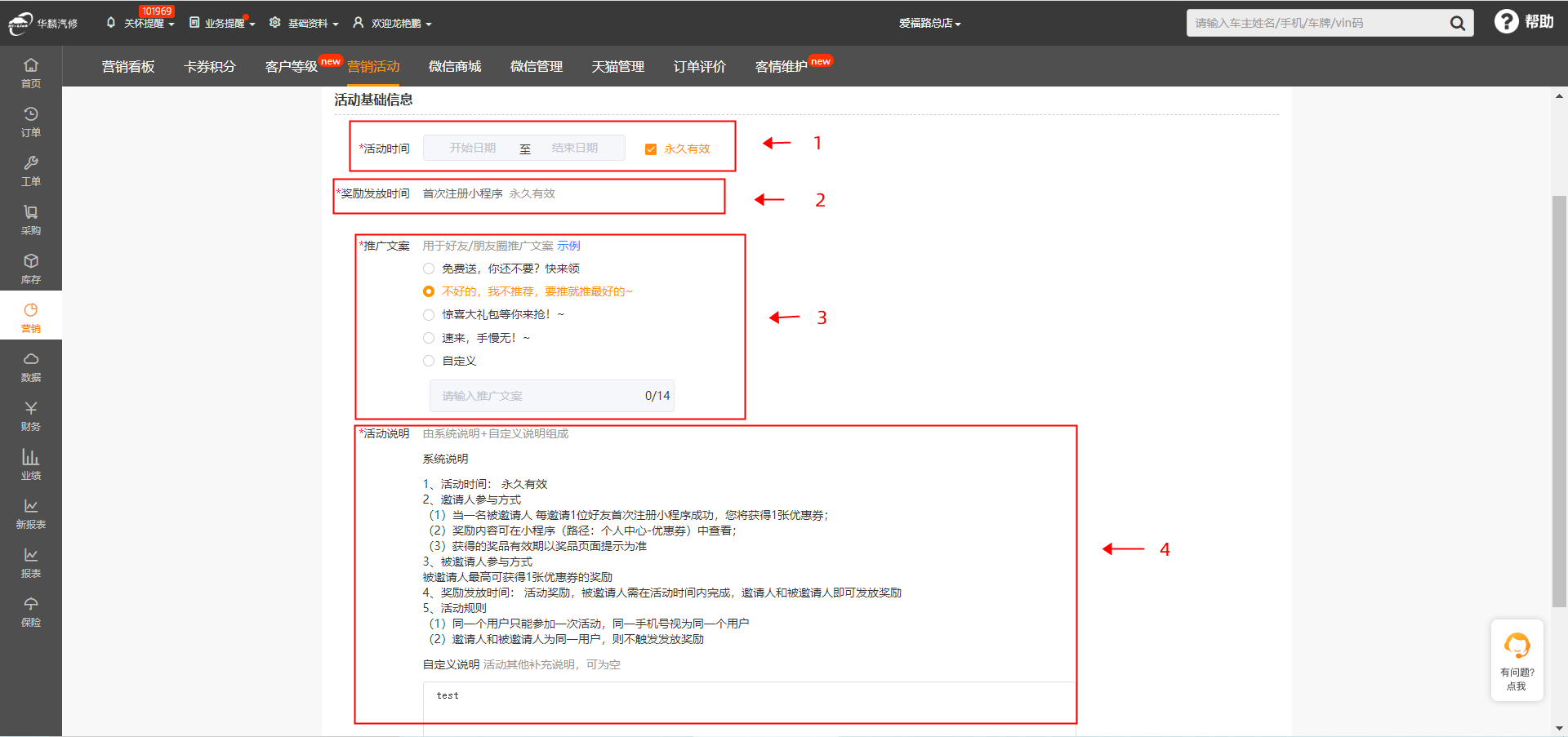Image resolution: width=1568 pixels, height=737 pixels.
Task: Switch to the 天猫管理 tab
Action: click(x=618, y=66)
